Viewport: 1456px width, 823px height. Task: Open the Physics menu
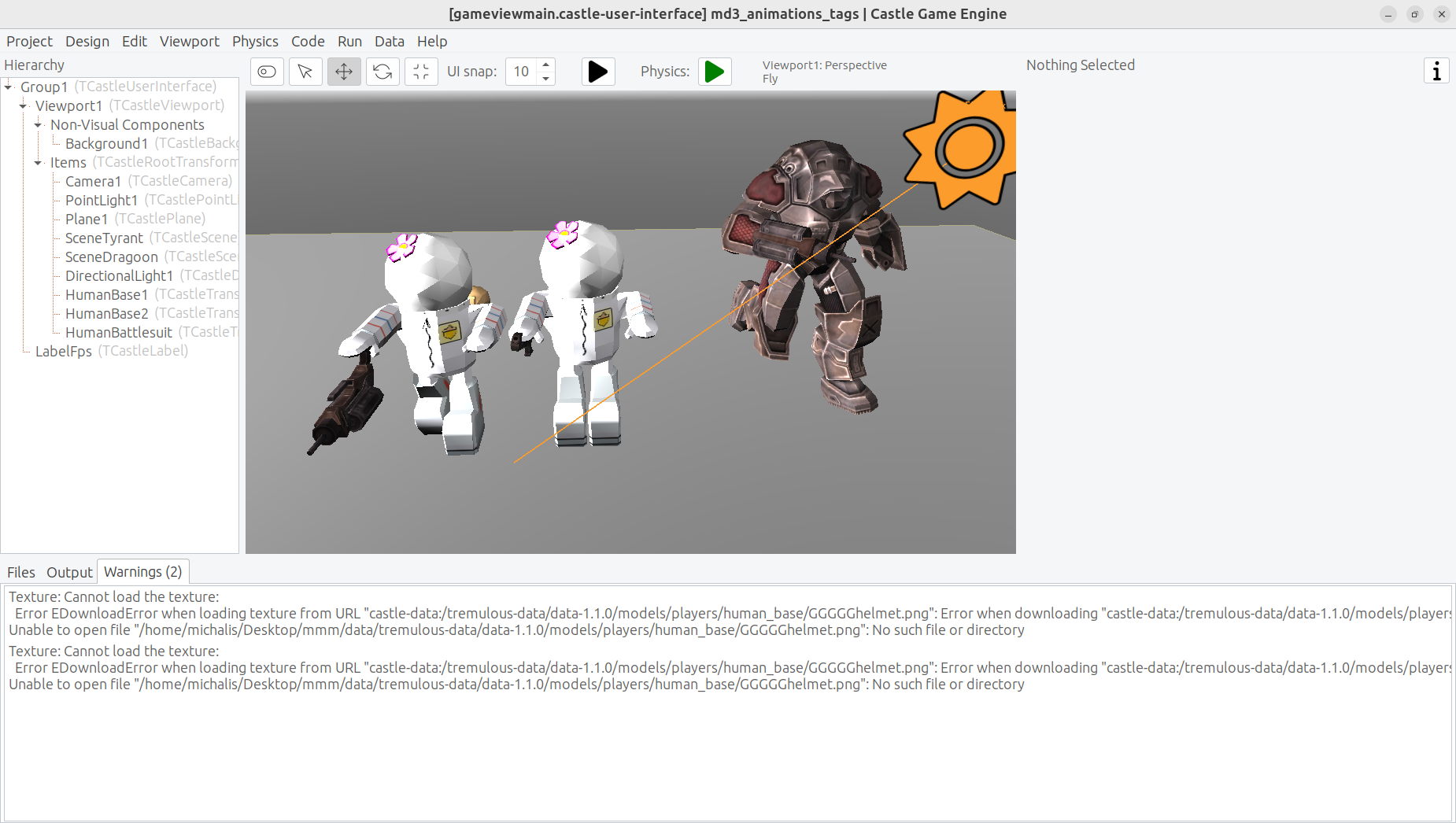[x=255, y=41]
